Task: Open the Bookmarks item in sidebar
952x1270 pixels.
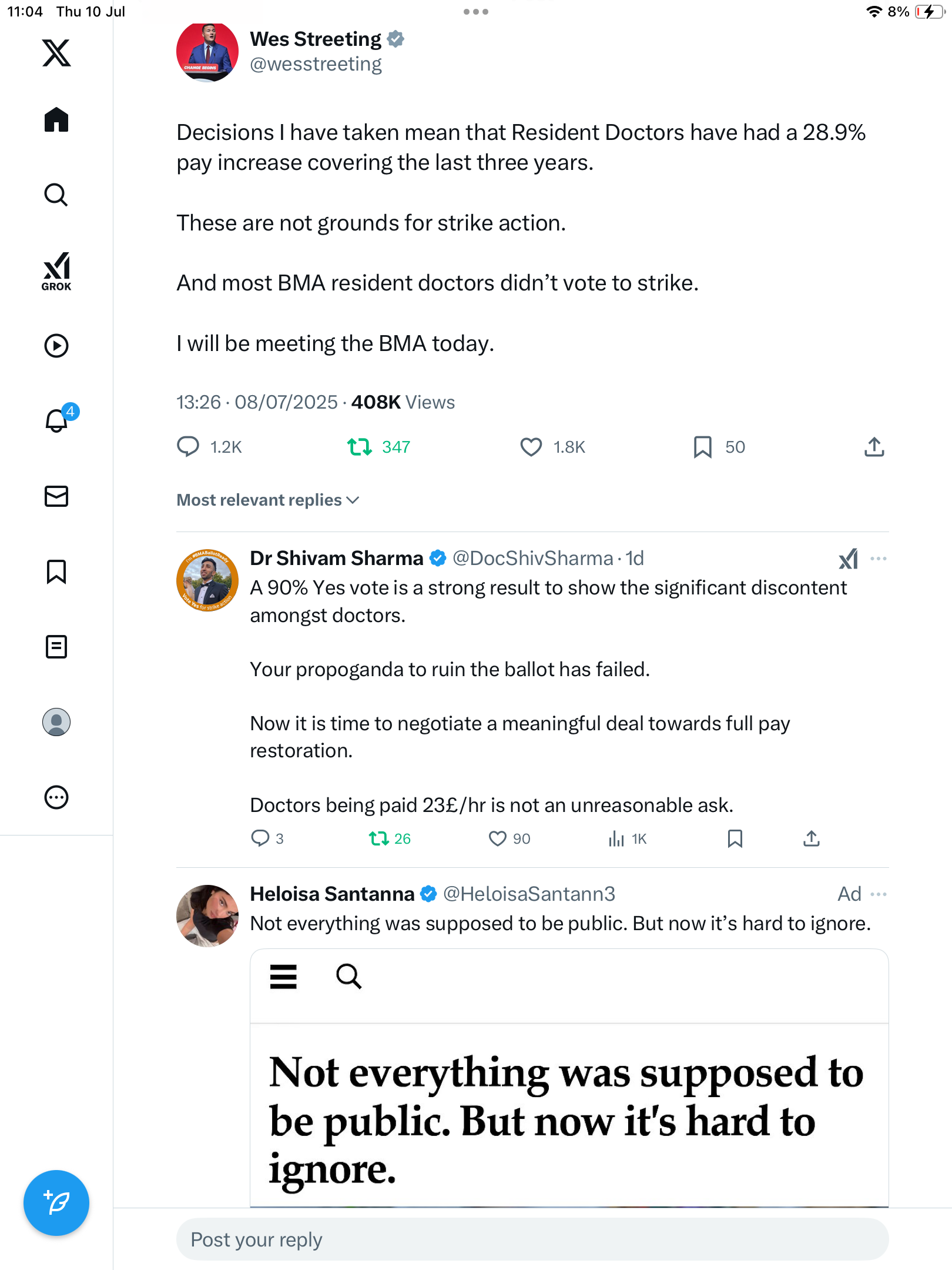Action: pos(56,571)
